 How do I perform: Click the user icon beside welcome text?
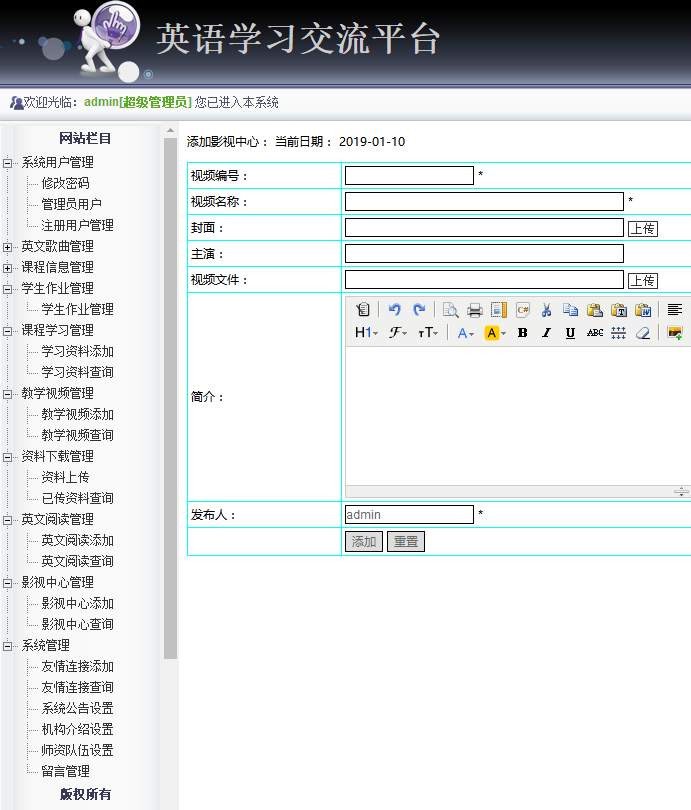point(17,102)
